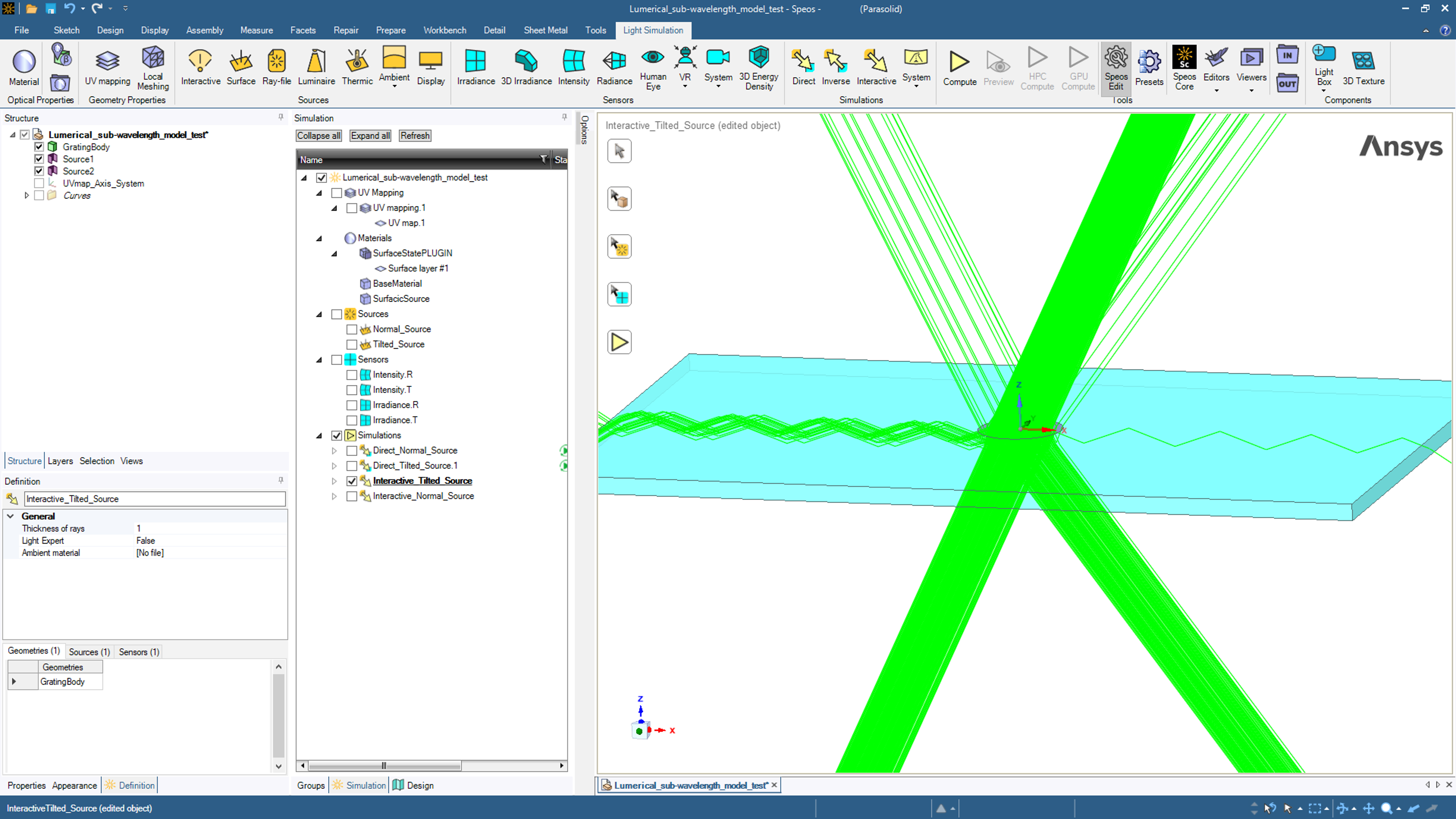Select the viewport source pick tool

[x=619, y=247]
